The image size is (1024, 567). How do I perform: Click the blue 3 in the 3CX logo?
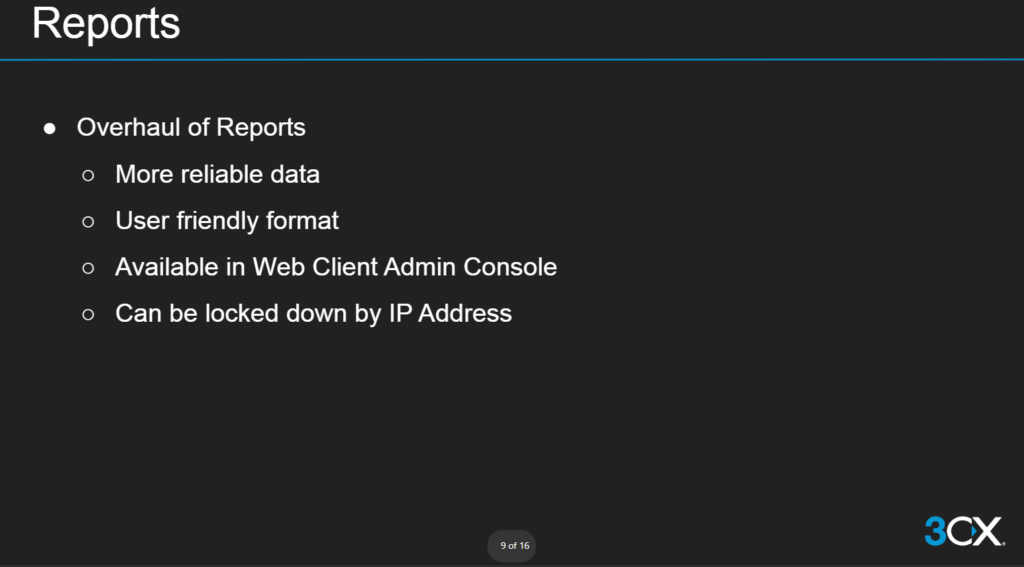coord(934,531)
